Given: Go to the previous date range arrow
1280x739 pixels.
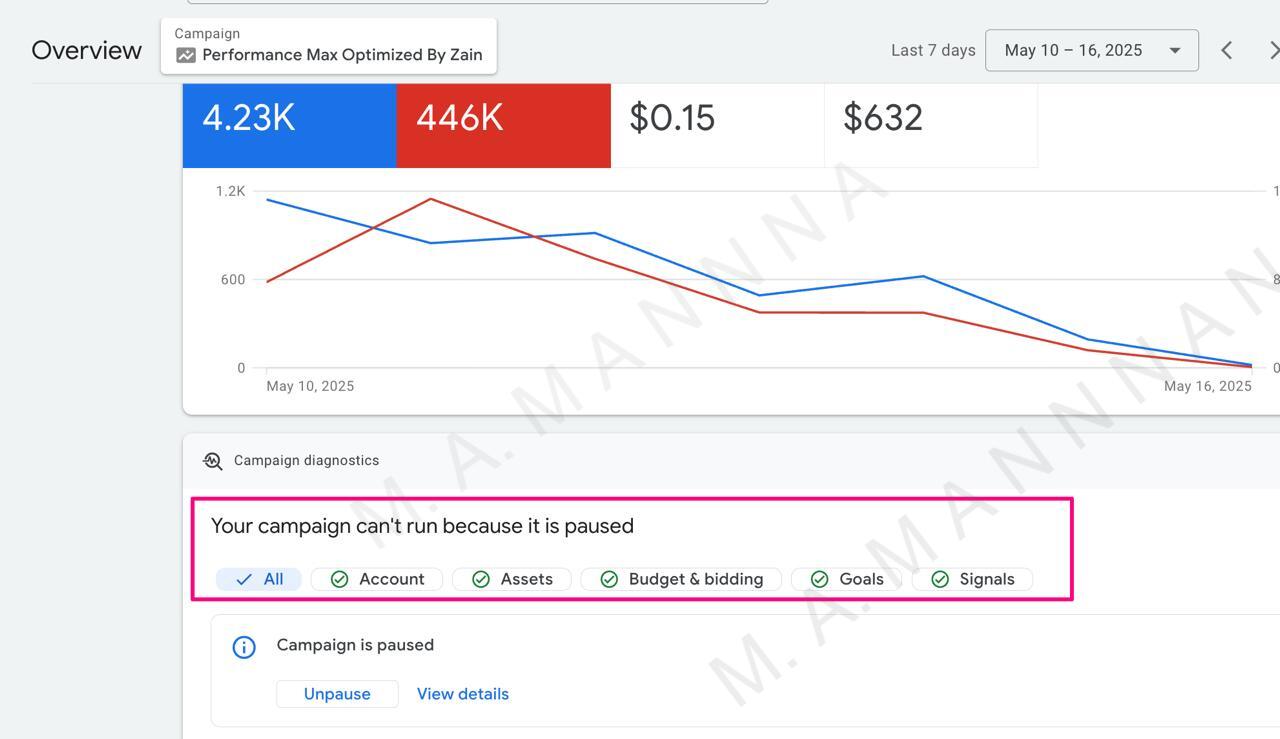Looking at the screenshot, I should (x=1226, y=50).
